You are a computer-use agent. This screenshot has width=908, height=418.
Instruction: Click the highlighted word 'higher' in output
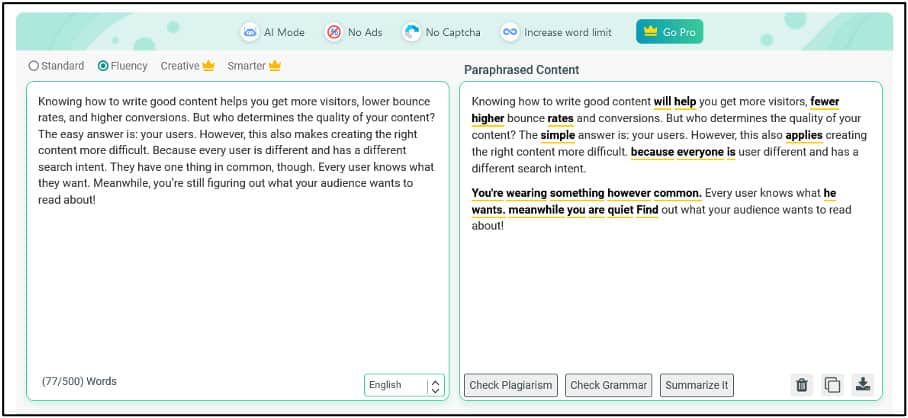[x=488, y=119]
